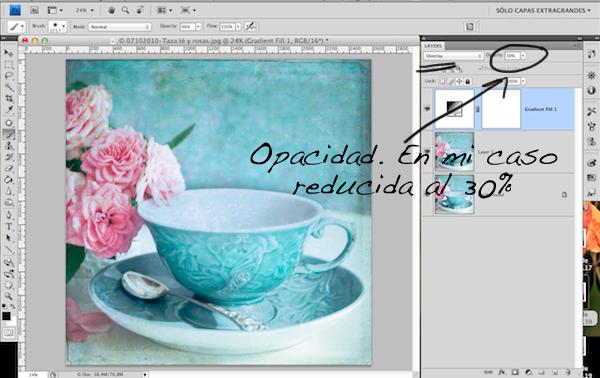Select the Clone Stamp tool
The image size is (600, 378).
click(8, 146)
